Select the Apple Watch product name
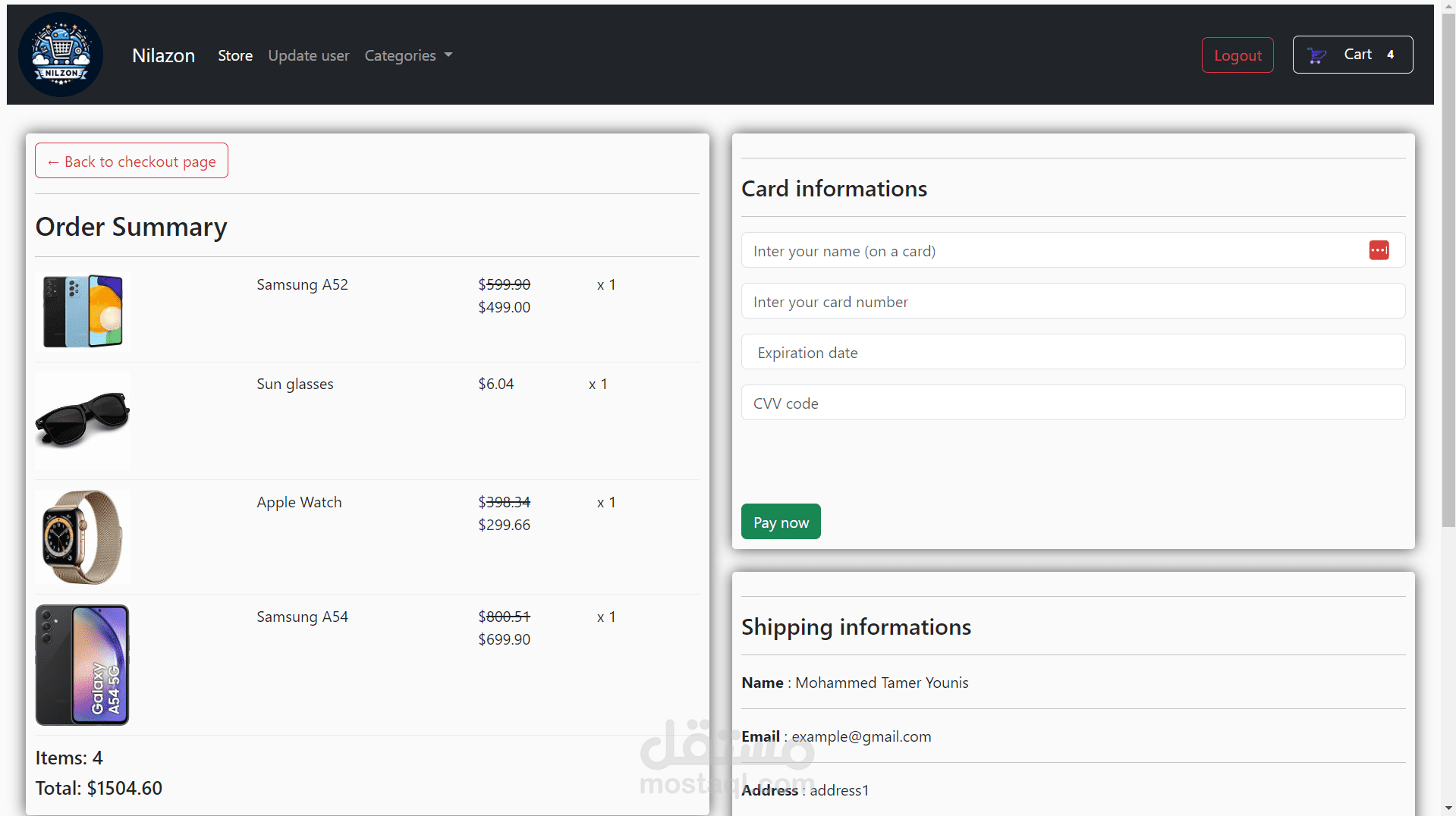The height and width of the screenshot is (816, 1456). pos(299,502)
